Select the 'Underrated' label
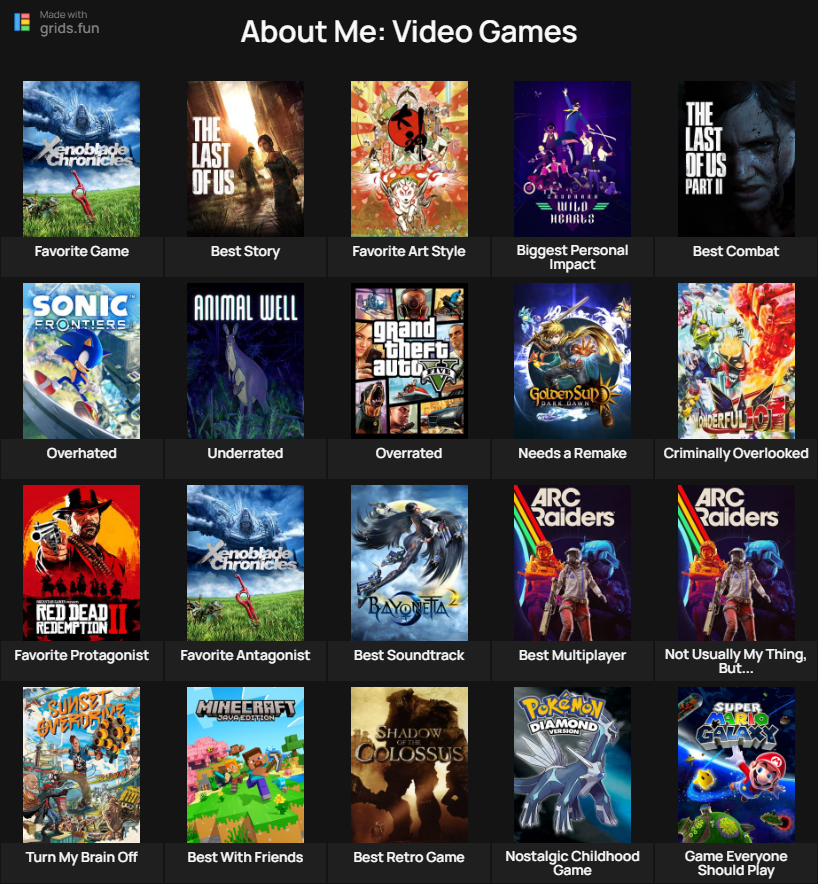 pyautogui.click(x=245, y=453)
